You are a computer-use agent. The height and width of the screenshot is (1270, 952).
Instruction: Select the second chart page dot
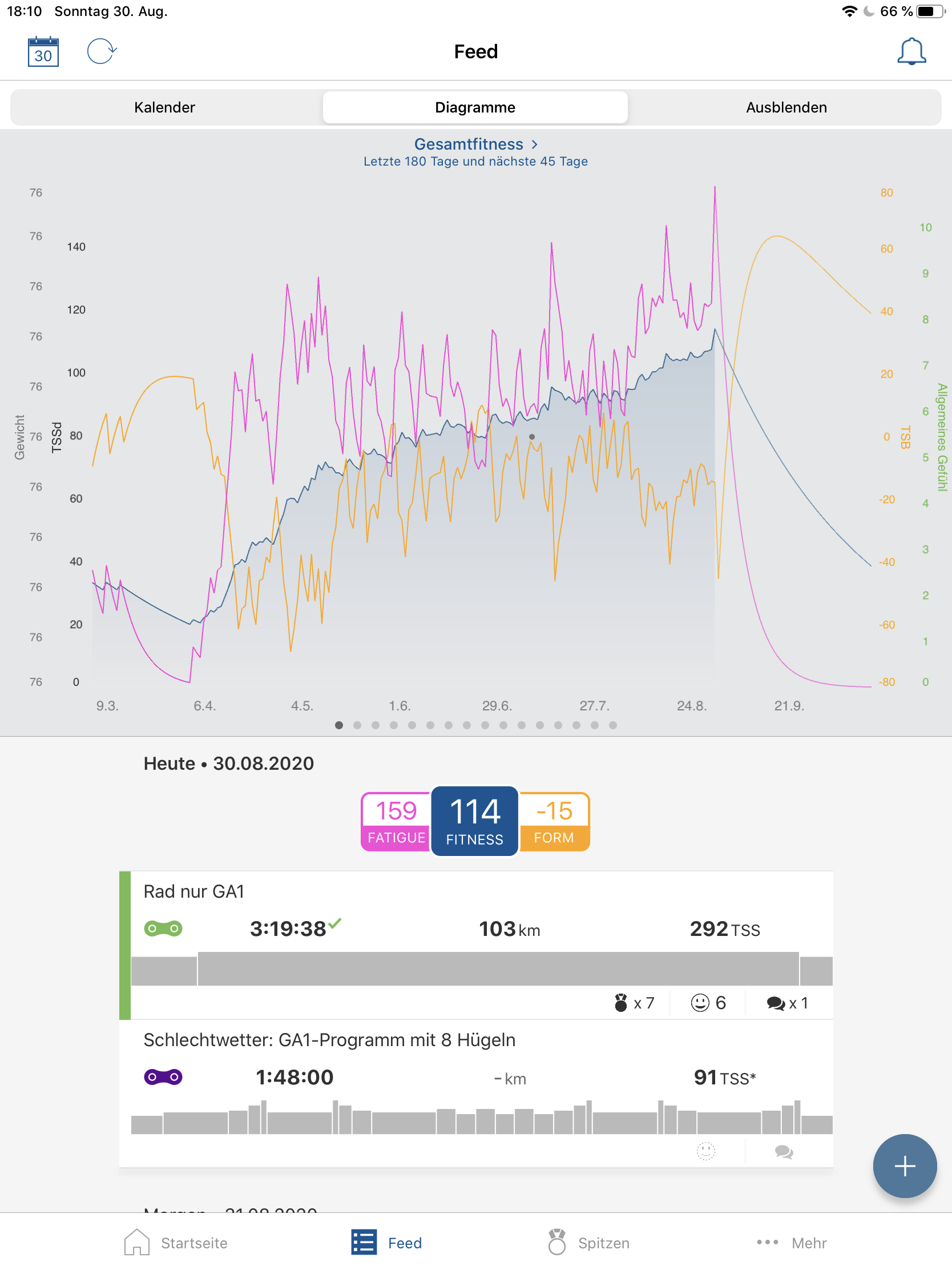point(357,725)
